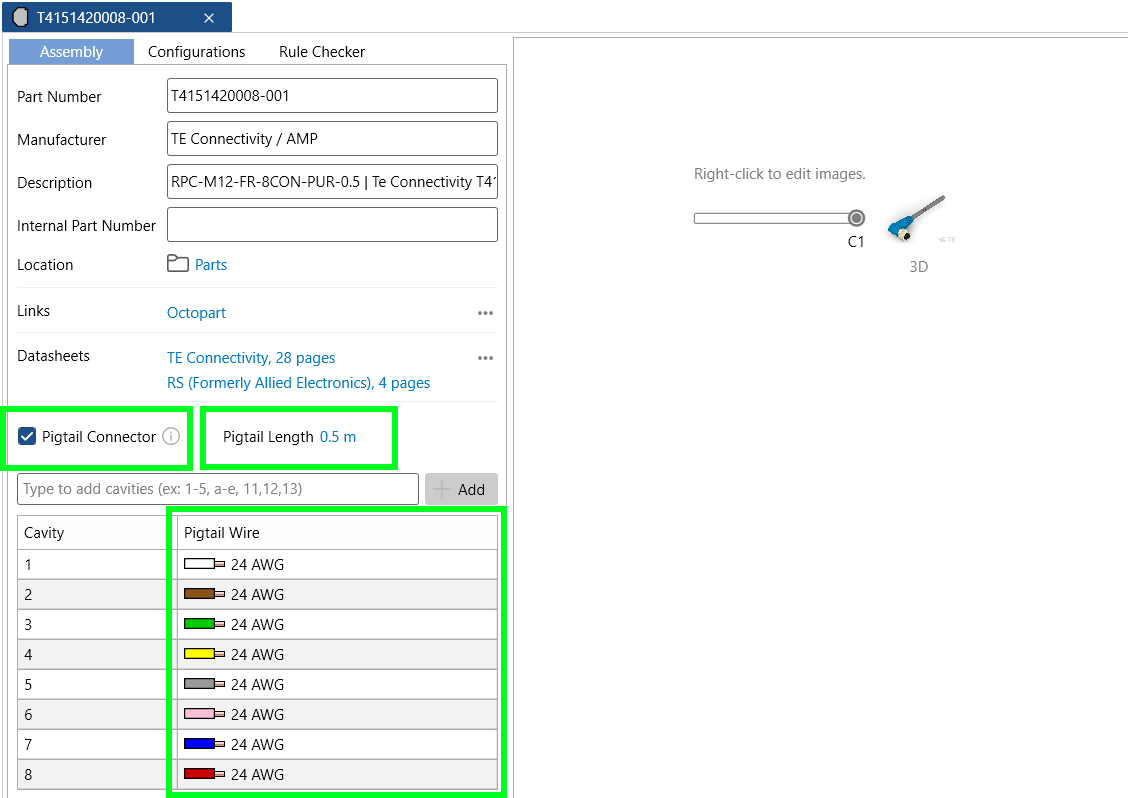Click the folder icon beside Parts location
The image size is (1128, 798).
178,263
